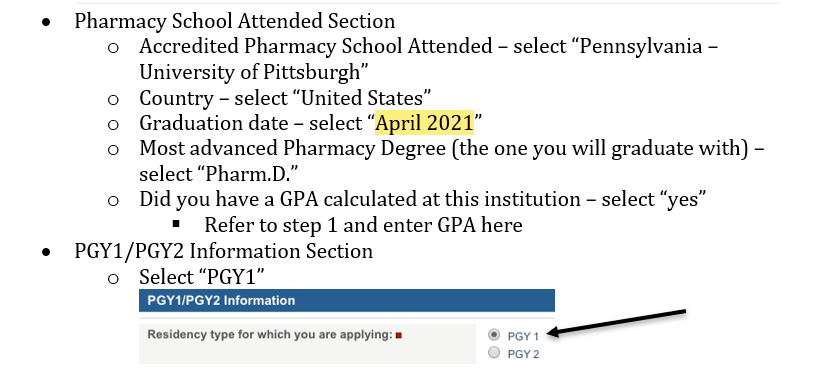Click the PGY 2 option label
This screenshot has width=833, height=368.
(x=523, y=354)
